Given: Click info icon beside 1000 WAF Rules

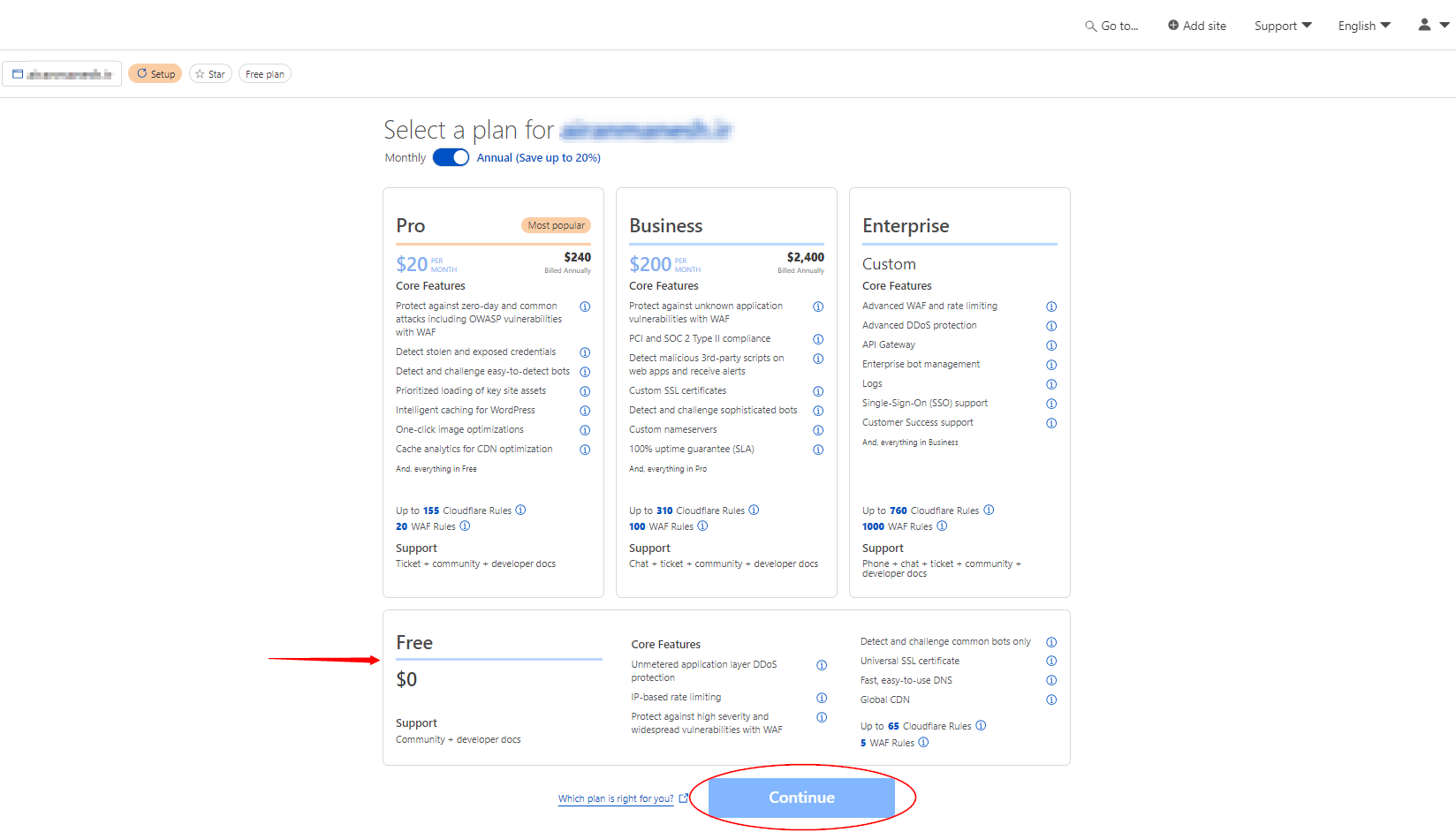Looking at the screenshot, I should pos(942,526).
